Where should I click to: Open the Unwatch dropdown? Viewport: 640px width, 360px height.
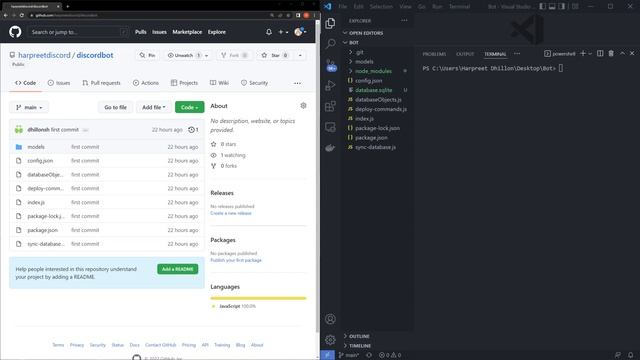[188, 55]
